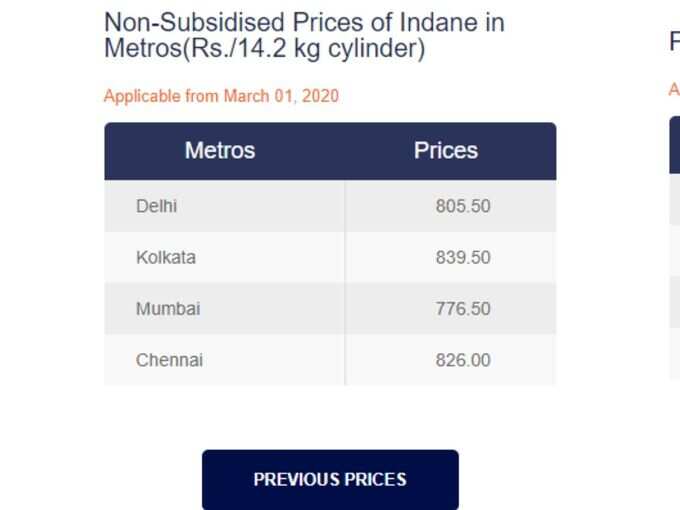
Task: Click the Metros column header
Action: pos(220,150)
